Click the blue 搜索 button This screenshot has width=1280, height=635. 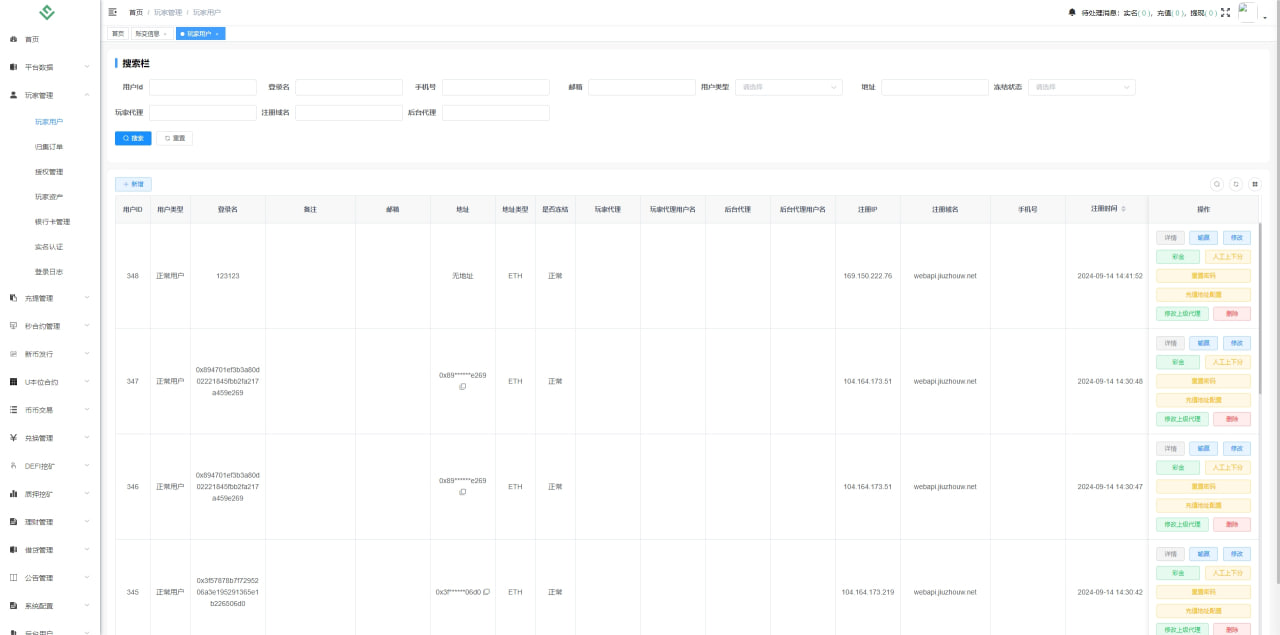133,138
